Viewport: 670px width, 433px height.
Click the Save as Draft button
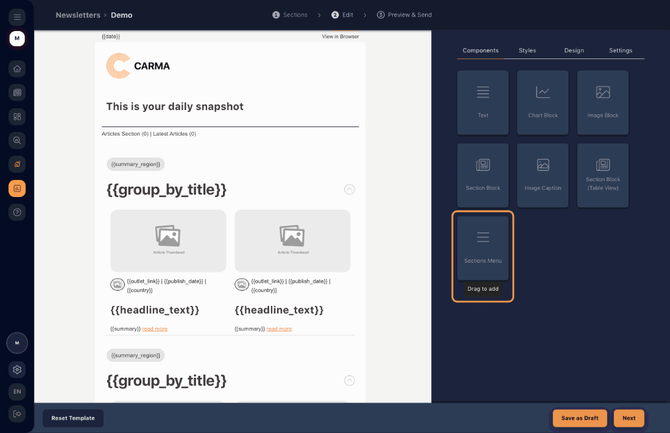(580, 418)
